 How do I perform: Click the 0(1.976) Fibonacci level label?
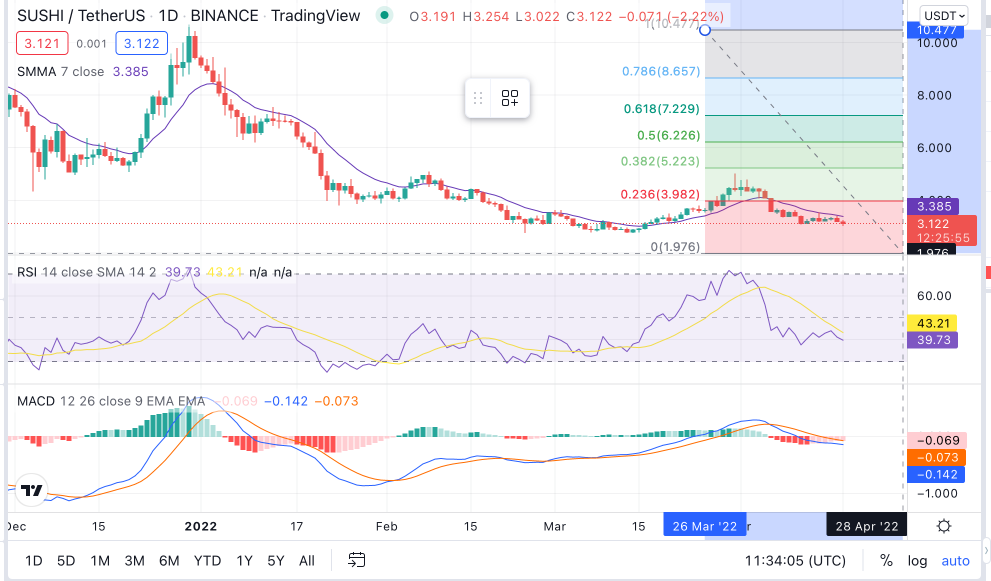(676, 247)
